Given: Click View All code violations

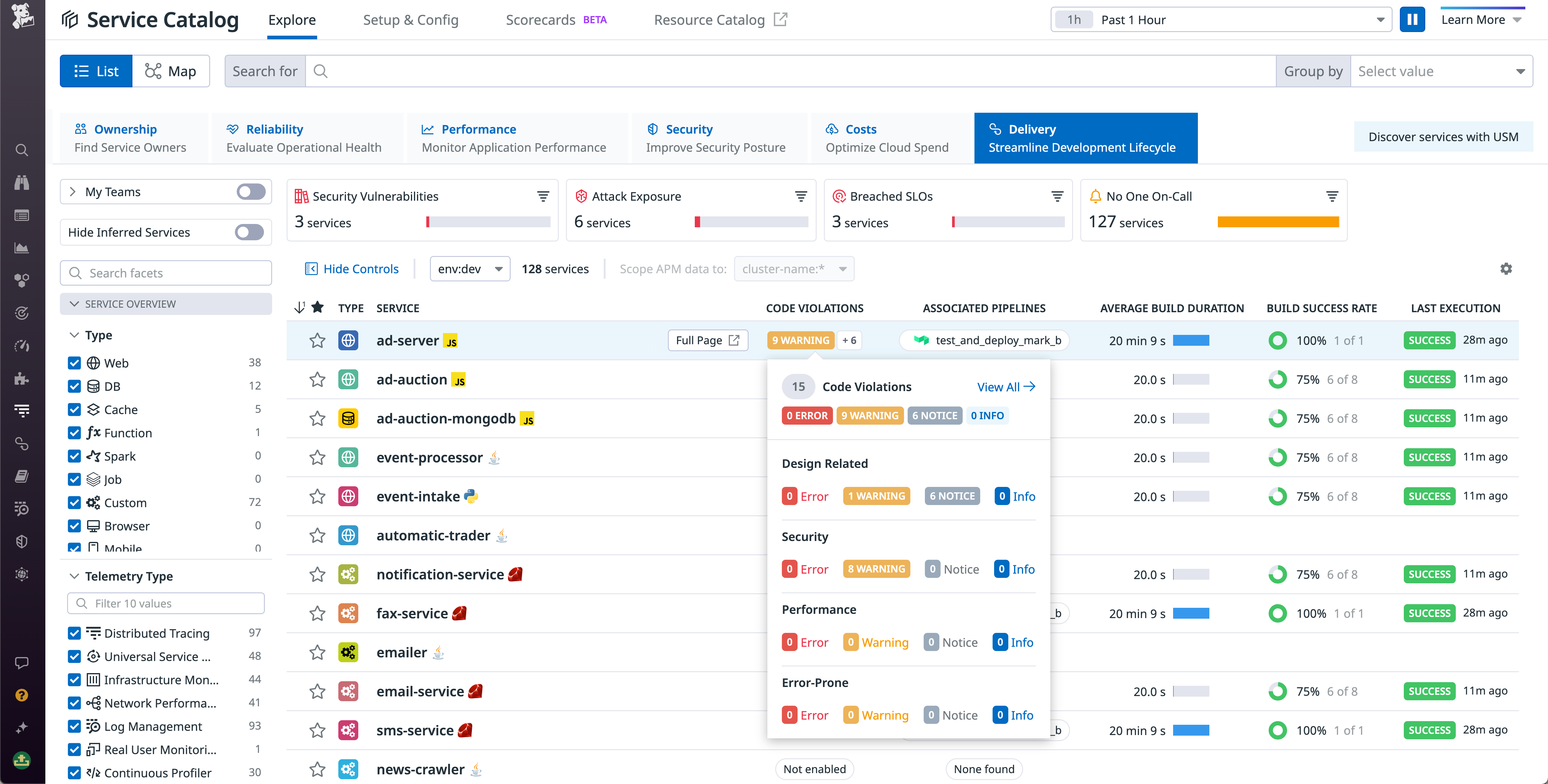Looking at the screenshot, I should tap(1005, 387).
